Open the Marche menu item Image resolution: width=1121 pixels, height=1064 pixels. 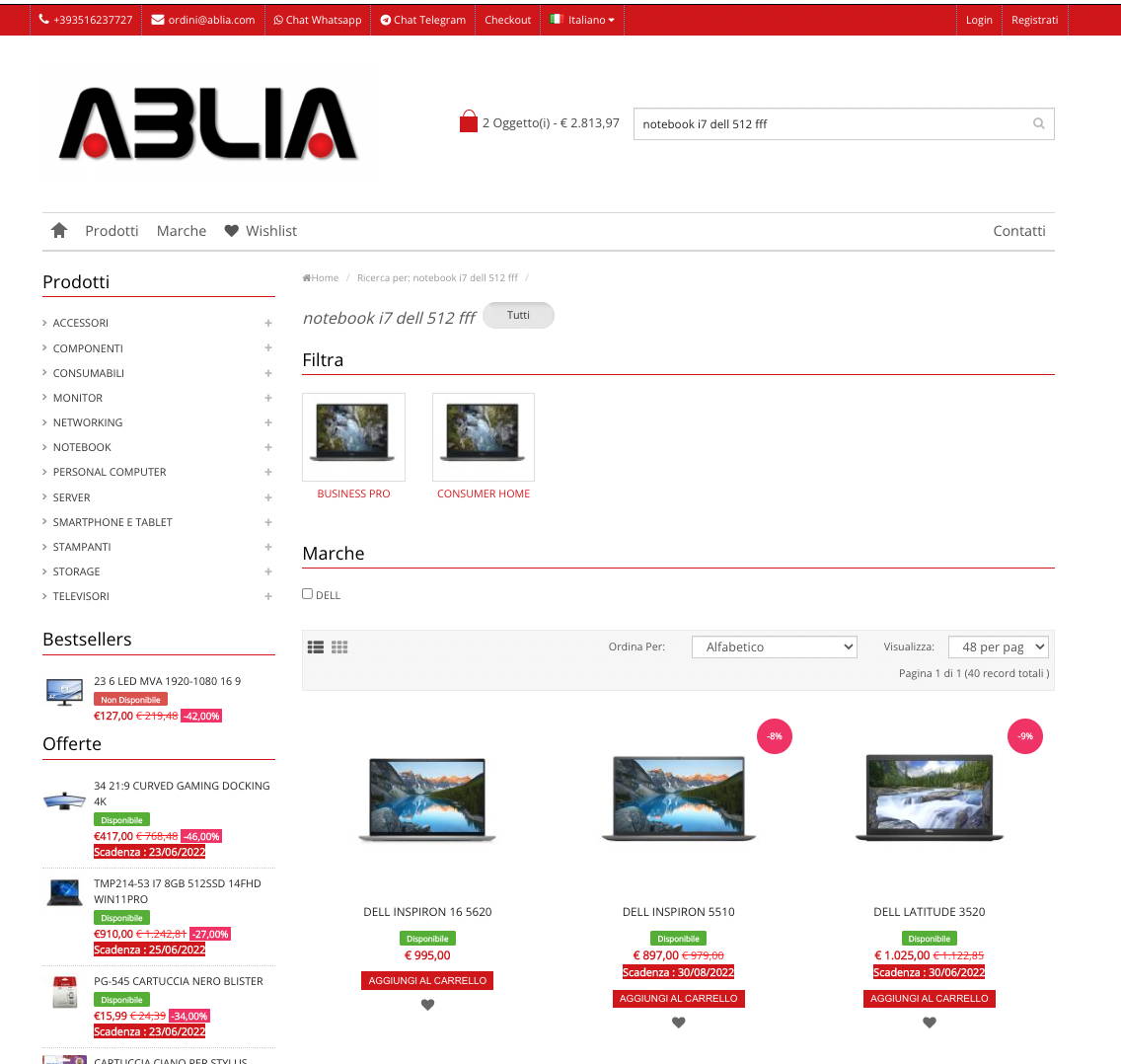(182, 231)
